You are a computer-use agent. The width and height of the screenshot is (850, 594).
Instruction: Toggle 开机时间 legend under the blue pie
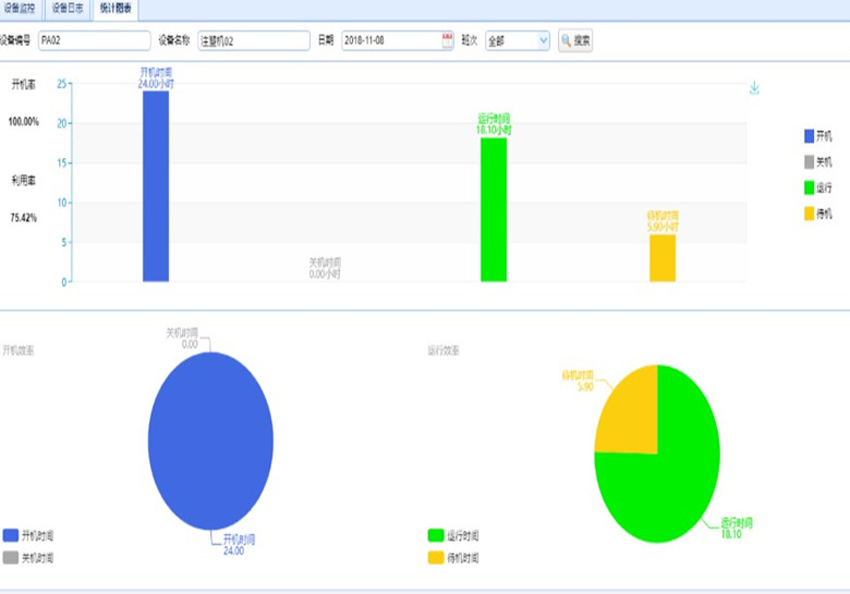pyautogui.click(x=28, y=536)
